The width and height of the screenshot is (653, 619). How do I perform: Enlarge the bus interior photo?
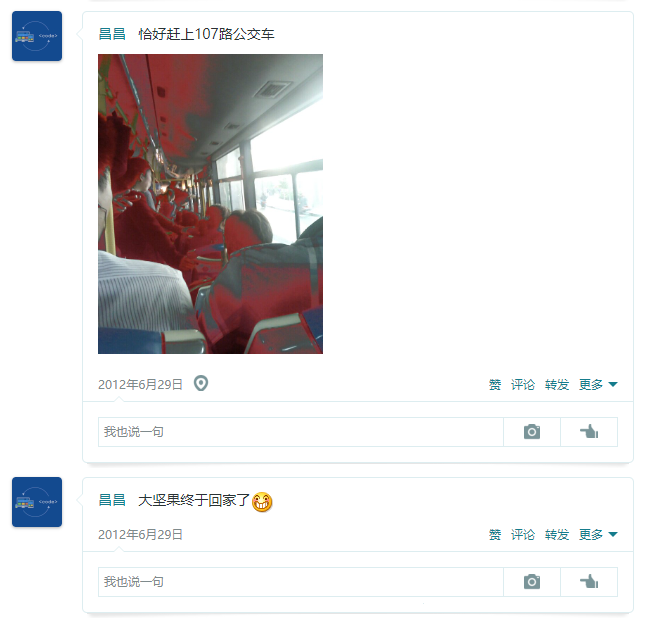(x=210, y=204)
